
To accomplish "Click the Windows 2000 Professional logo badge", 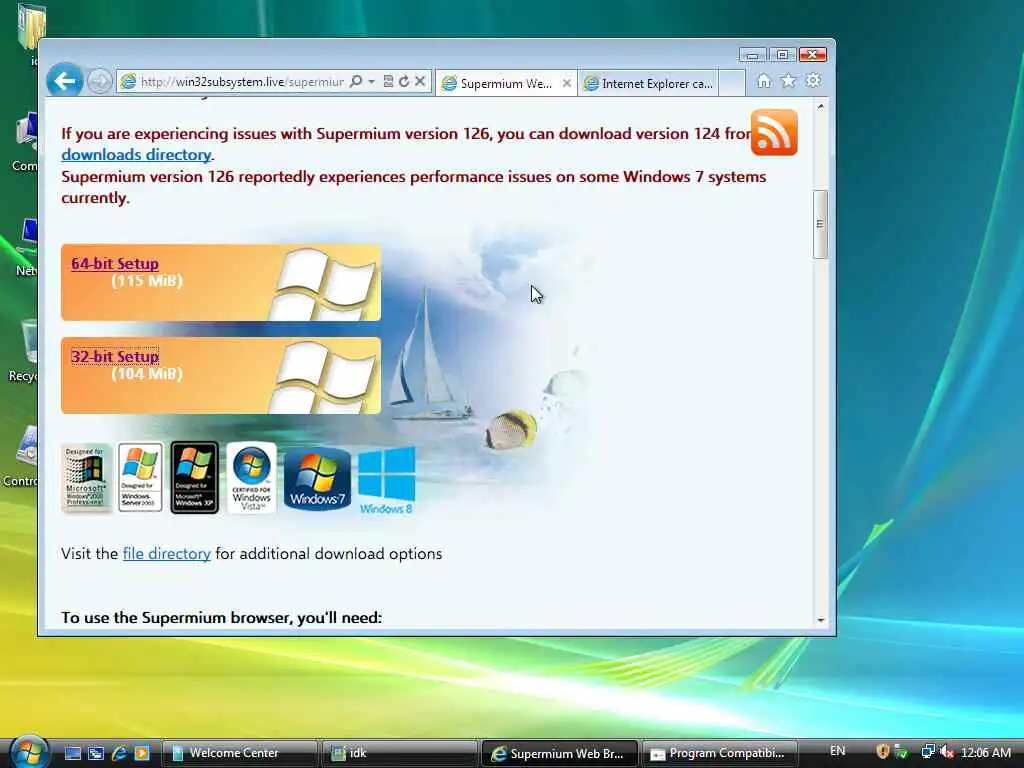I will point(86,478).
